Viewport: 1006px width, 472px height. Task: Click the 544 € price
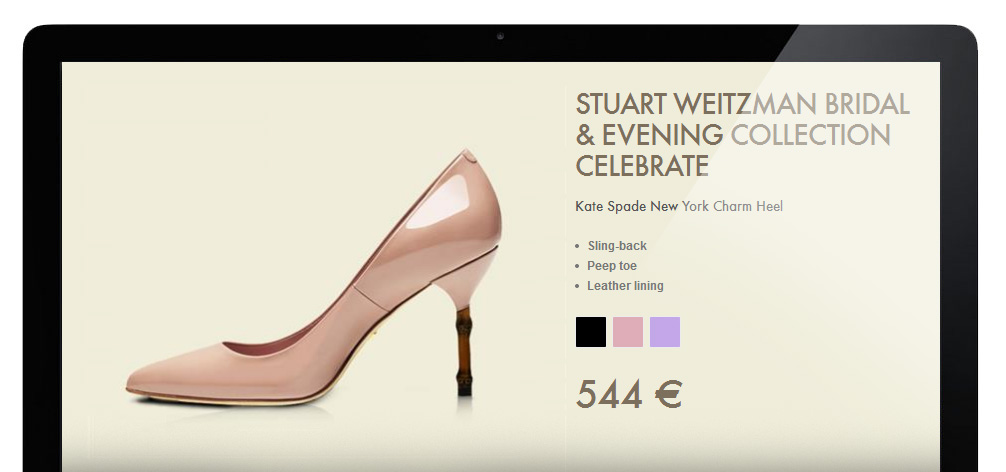click(629, 394)
